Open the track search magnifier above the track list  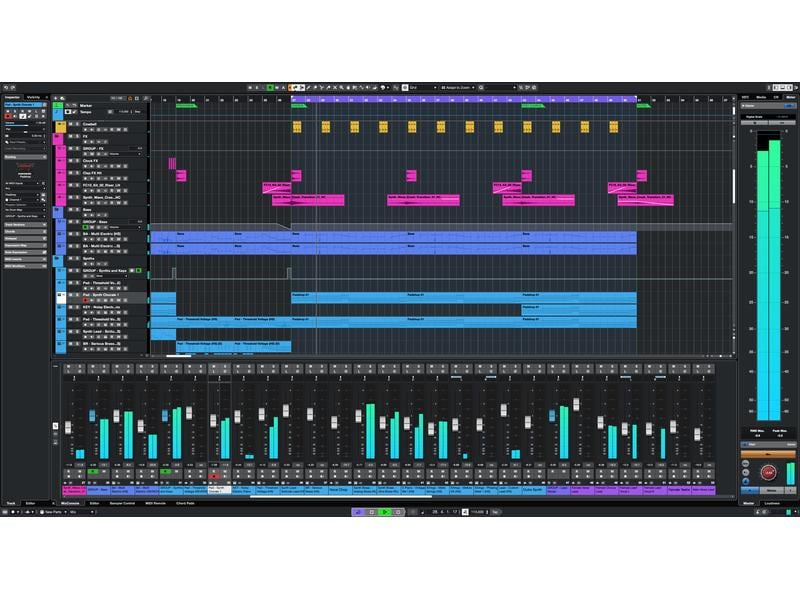tap(145, 98)
